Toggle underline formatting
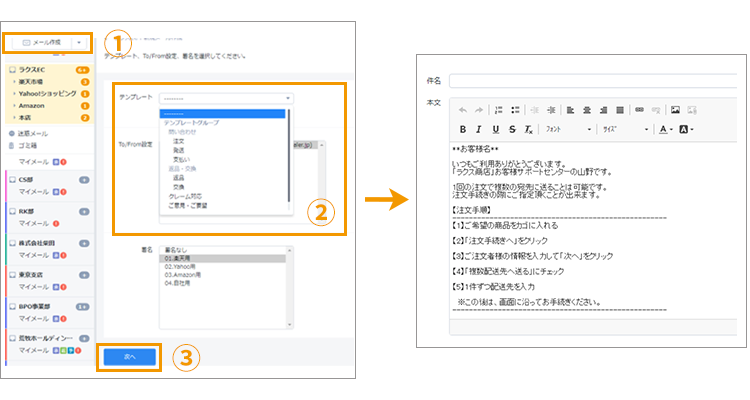Viewport: 750px width, 400px height. pos(496,129)
